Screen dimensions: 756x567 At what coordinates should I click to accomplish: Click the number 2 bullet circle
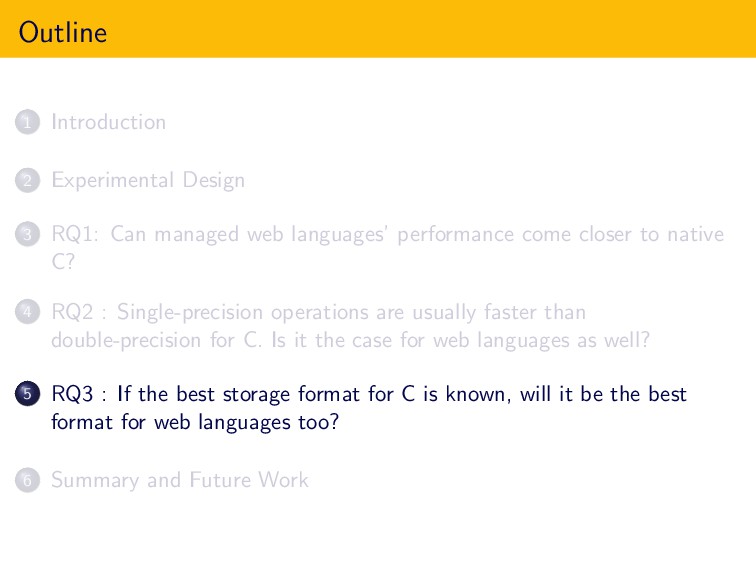[x=27, y=180]
